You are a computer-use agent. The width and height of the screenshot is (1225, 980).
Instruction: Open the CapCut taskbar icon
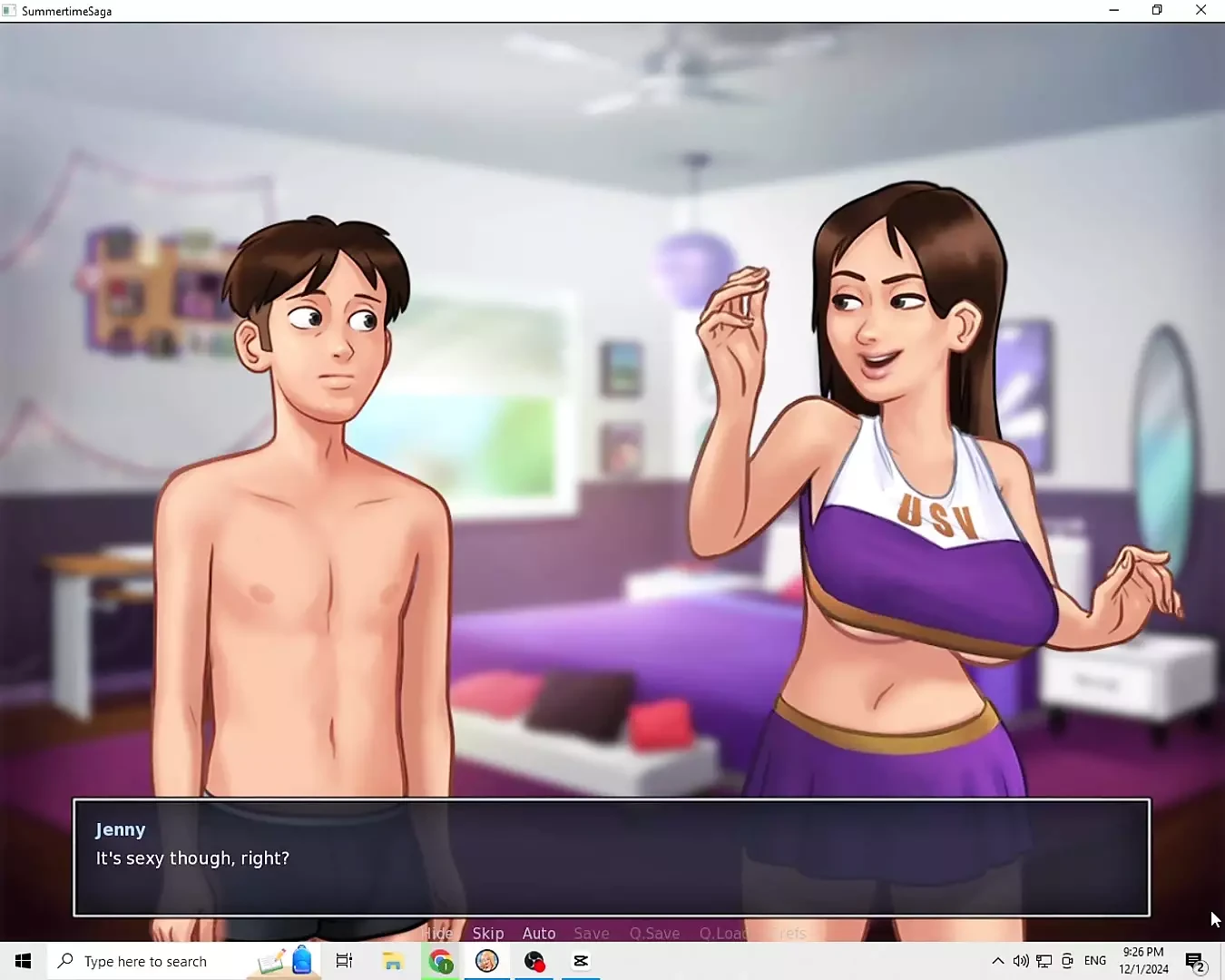pyautogui.click(x=581, y=961)
